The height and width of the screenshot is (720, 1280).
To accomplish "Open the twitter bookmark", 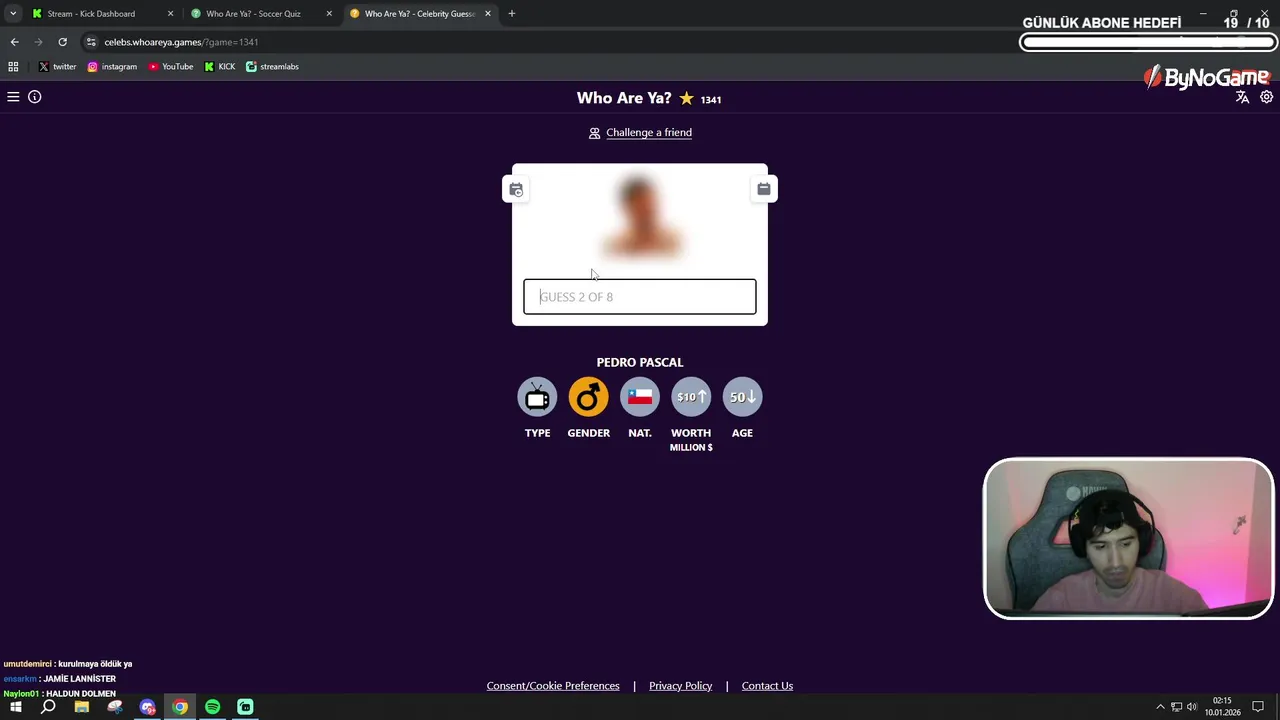I will click(57, 67).
